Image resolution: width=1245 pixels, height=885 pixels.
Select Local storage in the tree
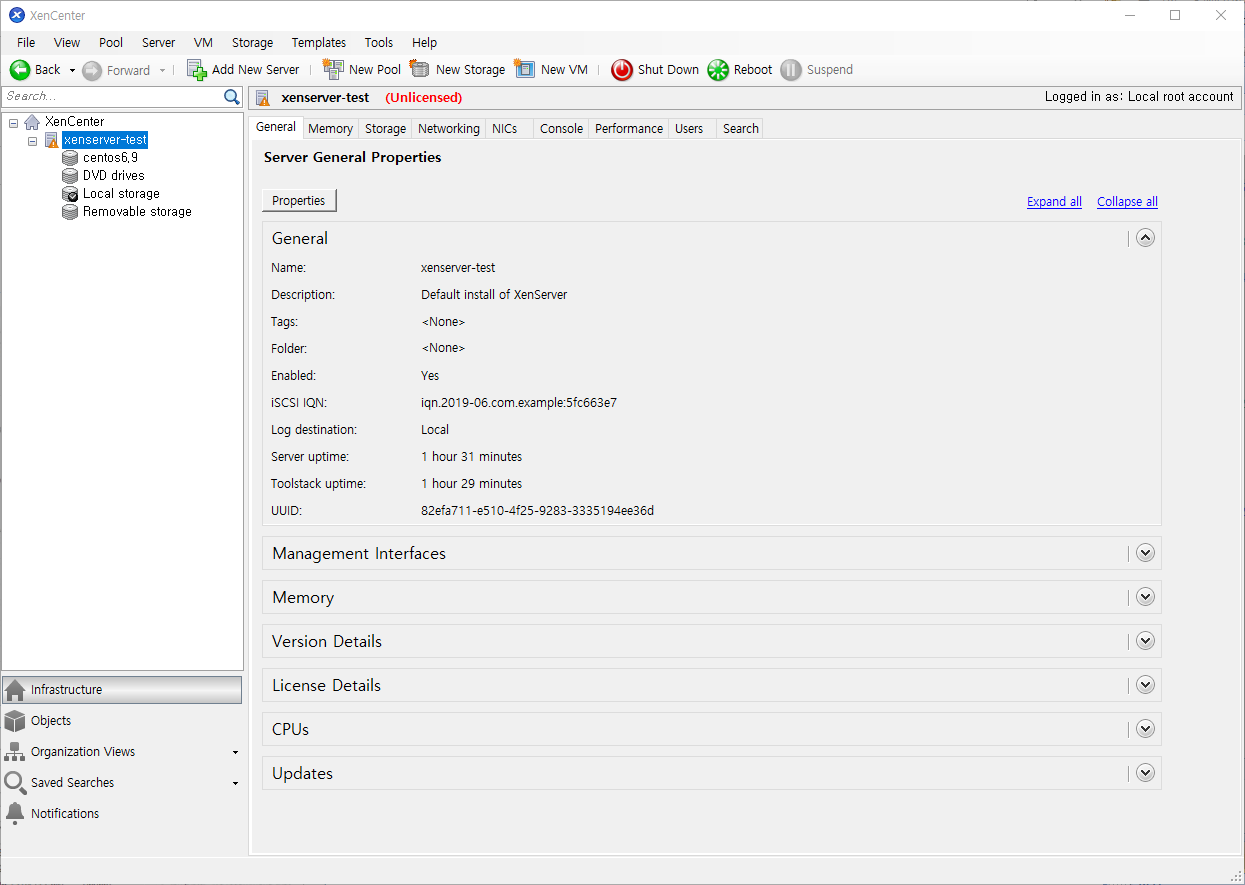click(121, 194)
